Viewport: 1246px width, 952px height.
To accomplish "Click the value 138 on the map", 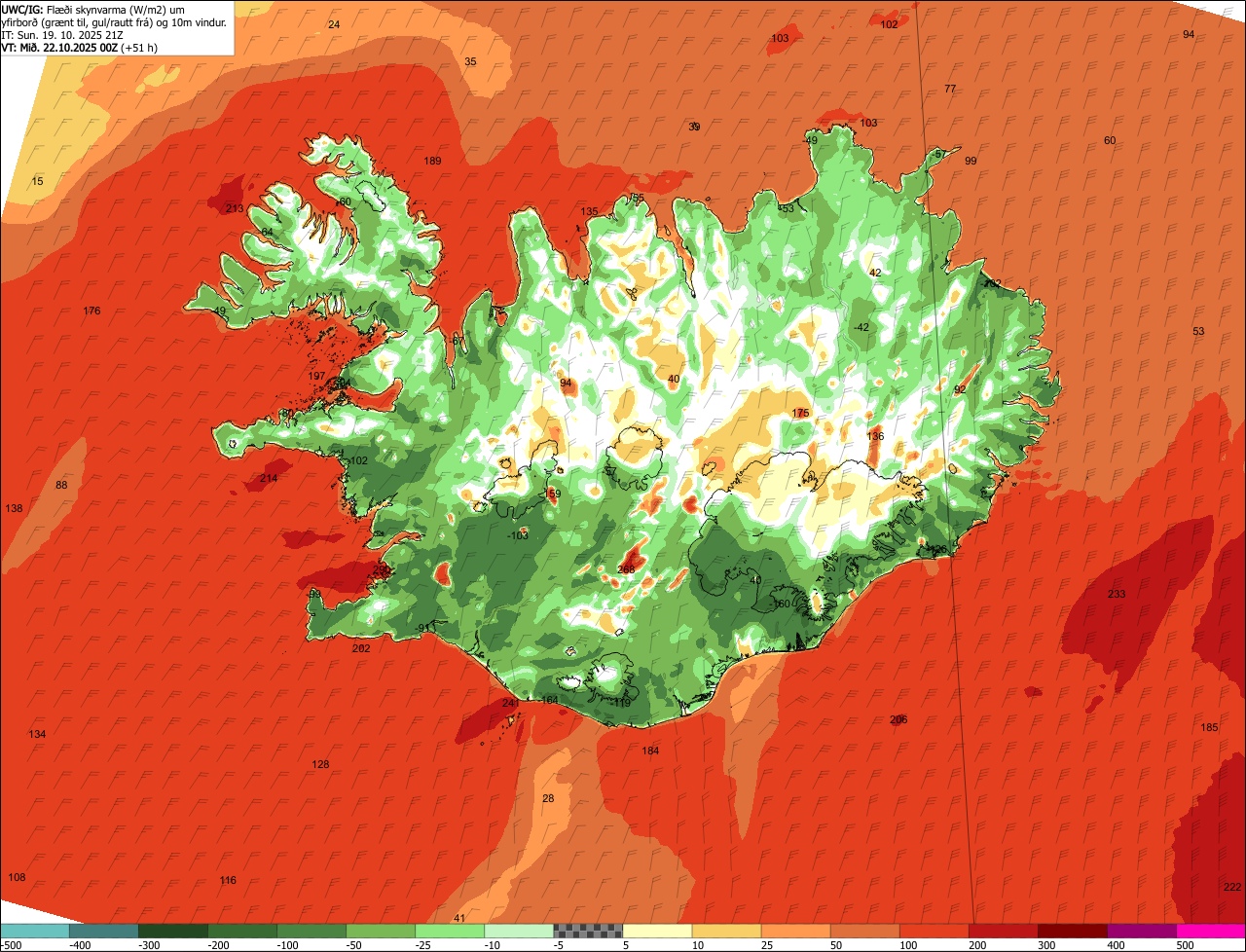I will coord(14,508).
